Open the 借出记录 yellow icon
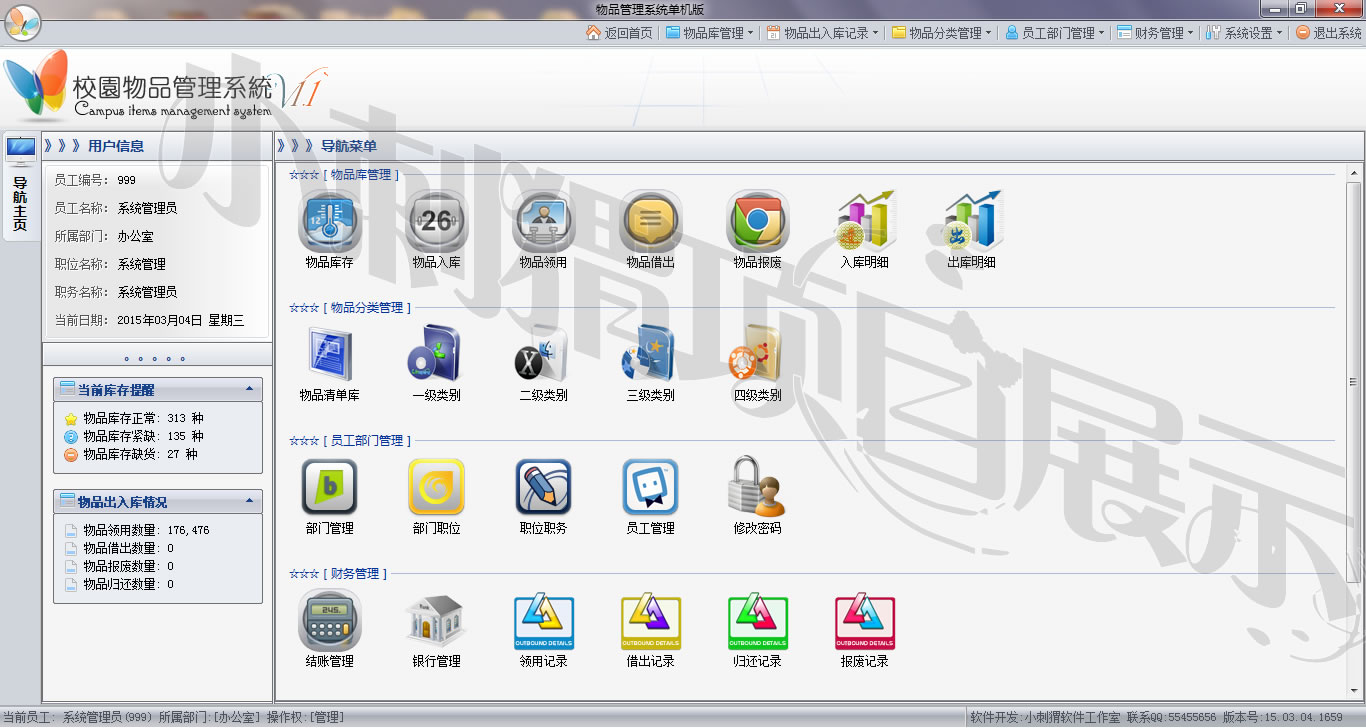The image size is (1366, 728). [650, 621]
